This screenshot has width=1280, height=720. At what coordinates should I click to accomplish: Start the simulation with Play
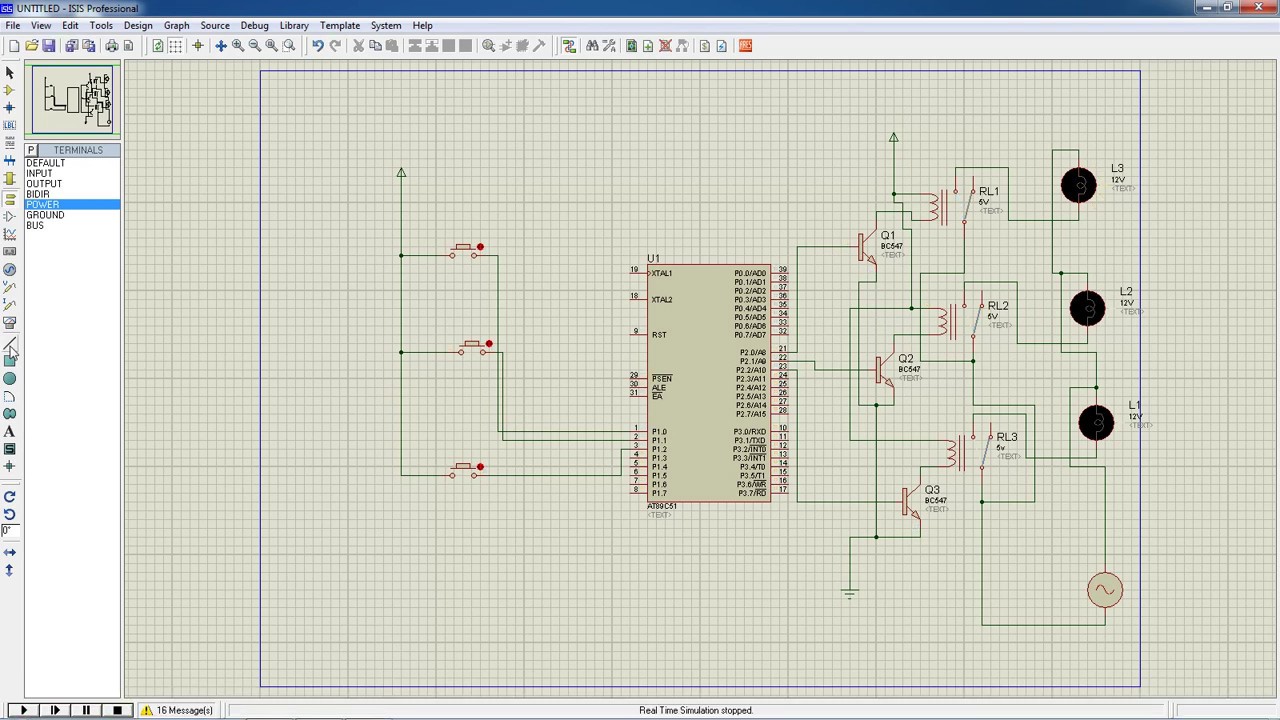point(23,710)
